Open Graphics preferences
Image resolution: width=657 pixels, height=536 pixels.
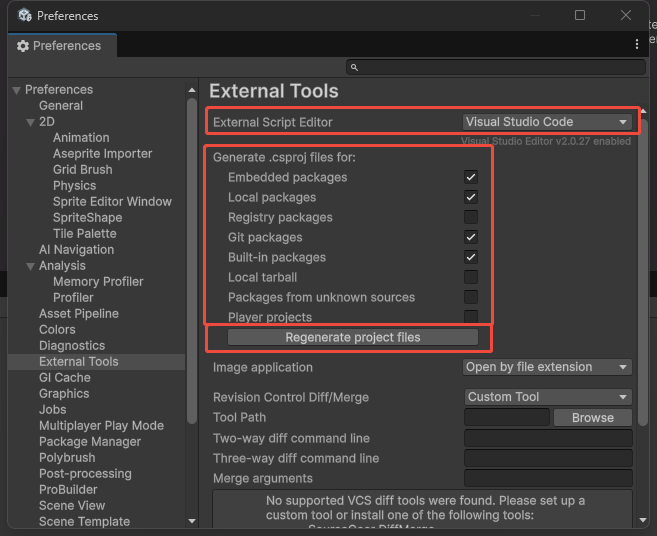[x=64, y=394]
